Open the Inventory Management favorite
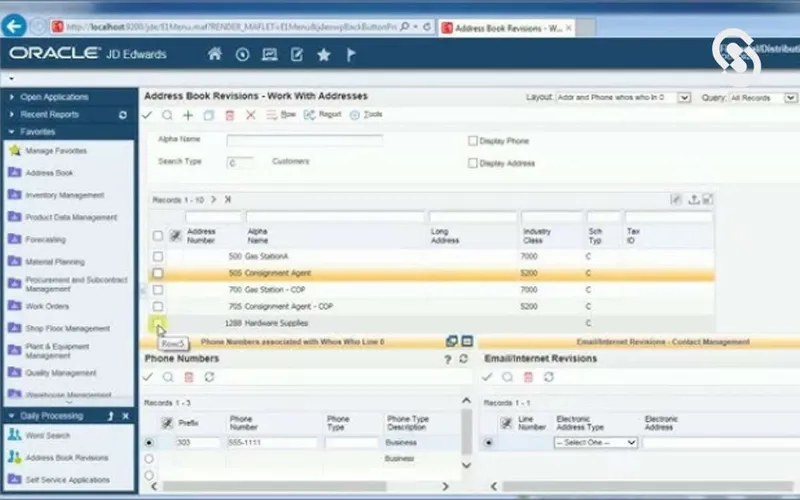800x500 pixels. (x=65, y=195)
